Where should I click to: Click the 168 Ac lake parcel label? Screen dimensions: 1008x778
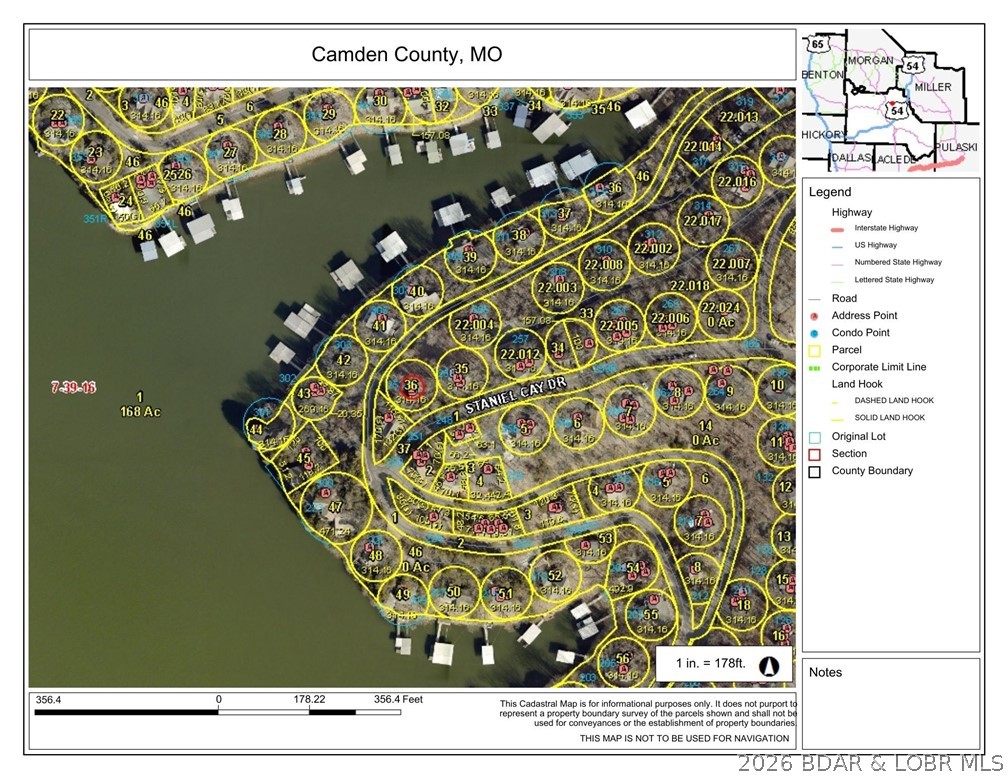(x=141, y=411)
